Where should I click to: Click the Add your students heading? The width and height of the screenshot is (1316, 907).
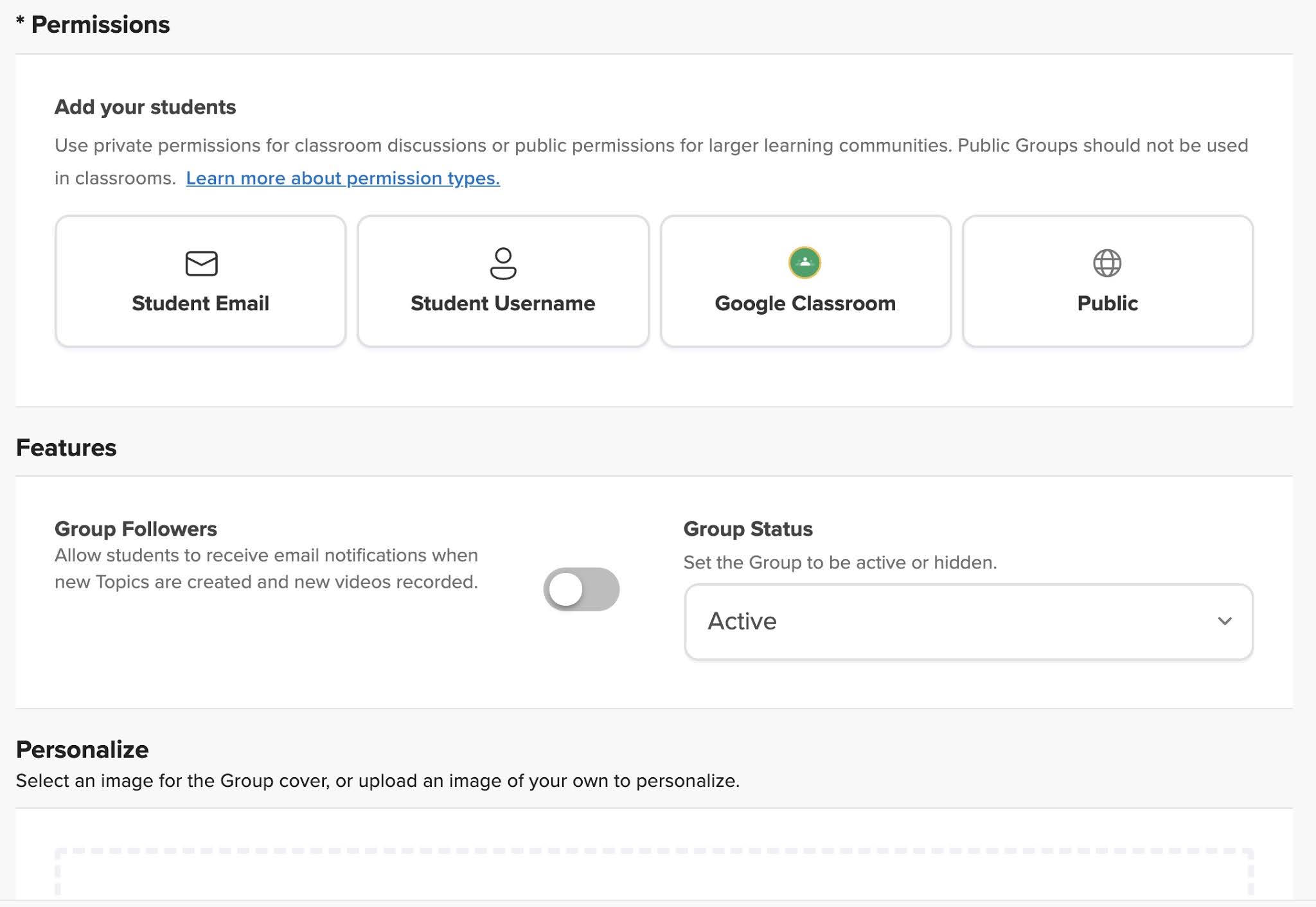pyautogui.click(x=144, y=107)
